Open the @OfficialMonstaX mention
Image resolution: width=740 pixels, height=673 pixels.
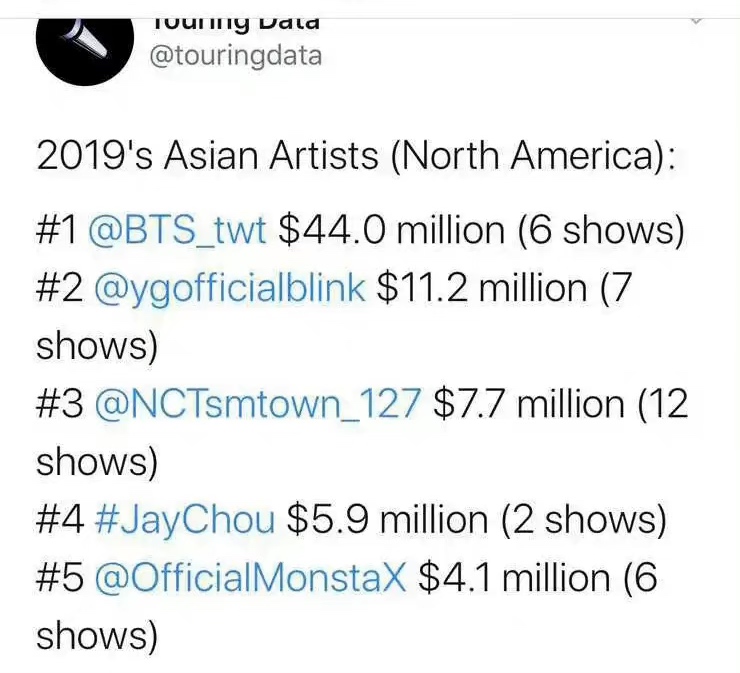coord(250,578)
